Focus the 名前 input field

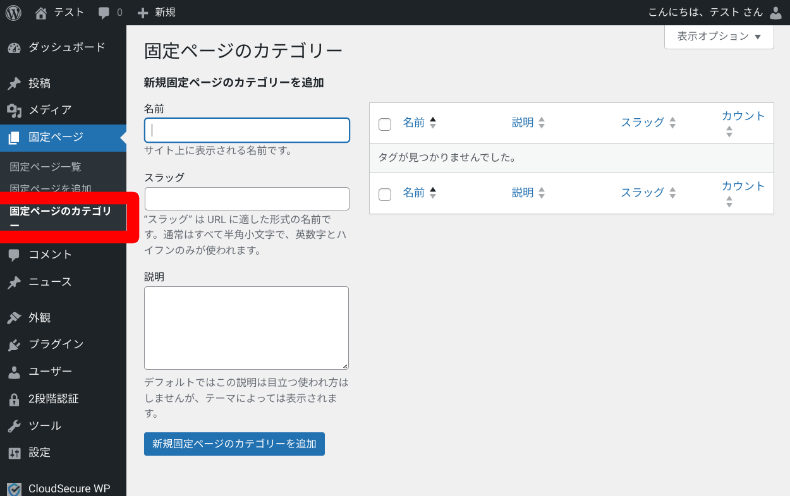(247, 130)
